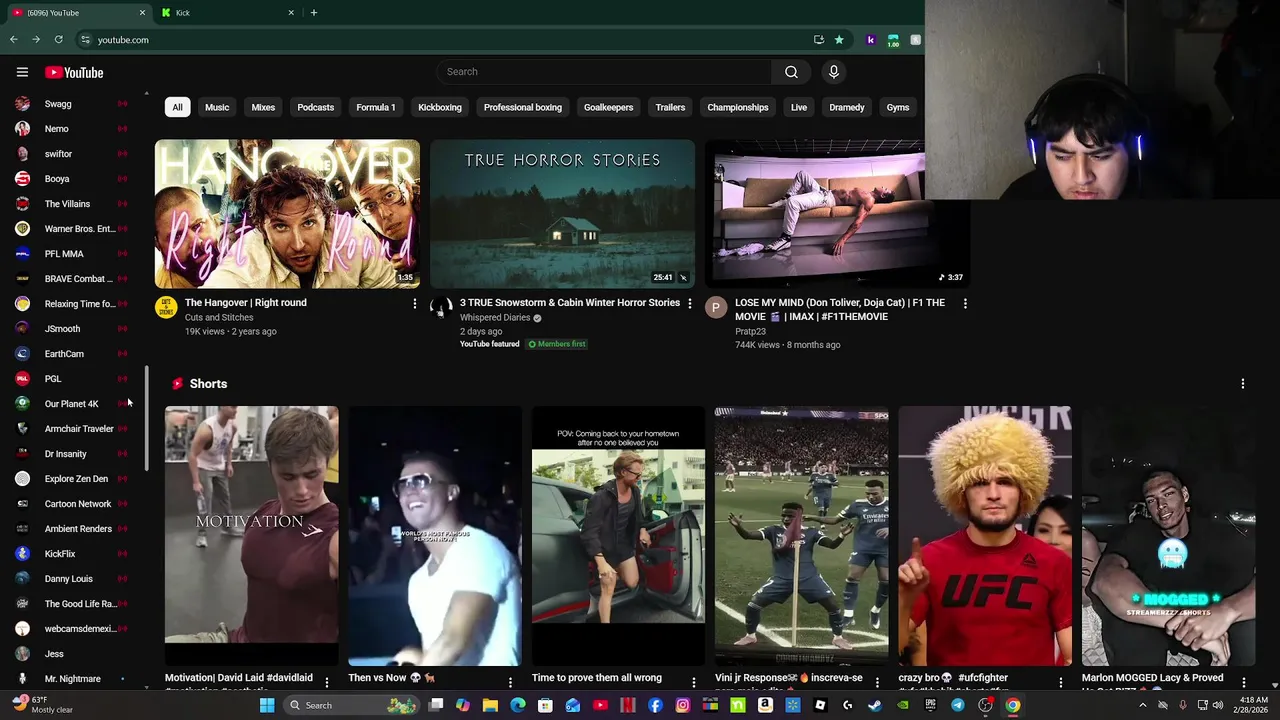Open more options for The Hangover video
Viewport: 1280px width, 720px height.
[415, 303]
